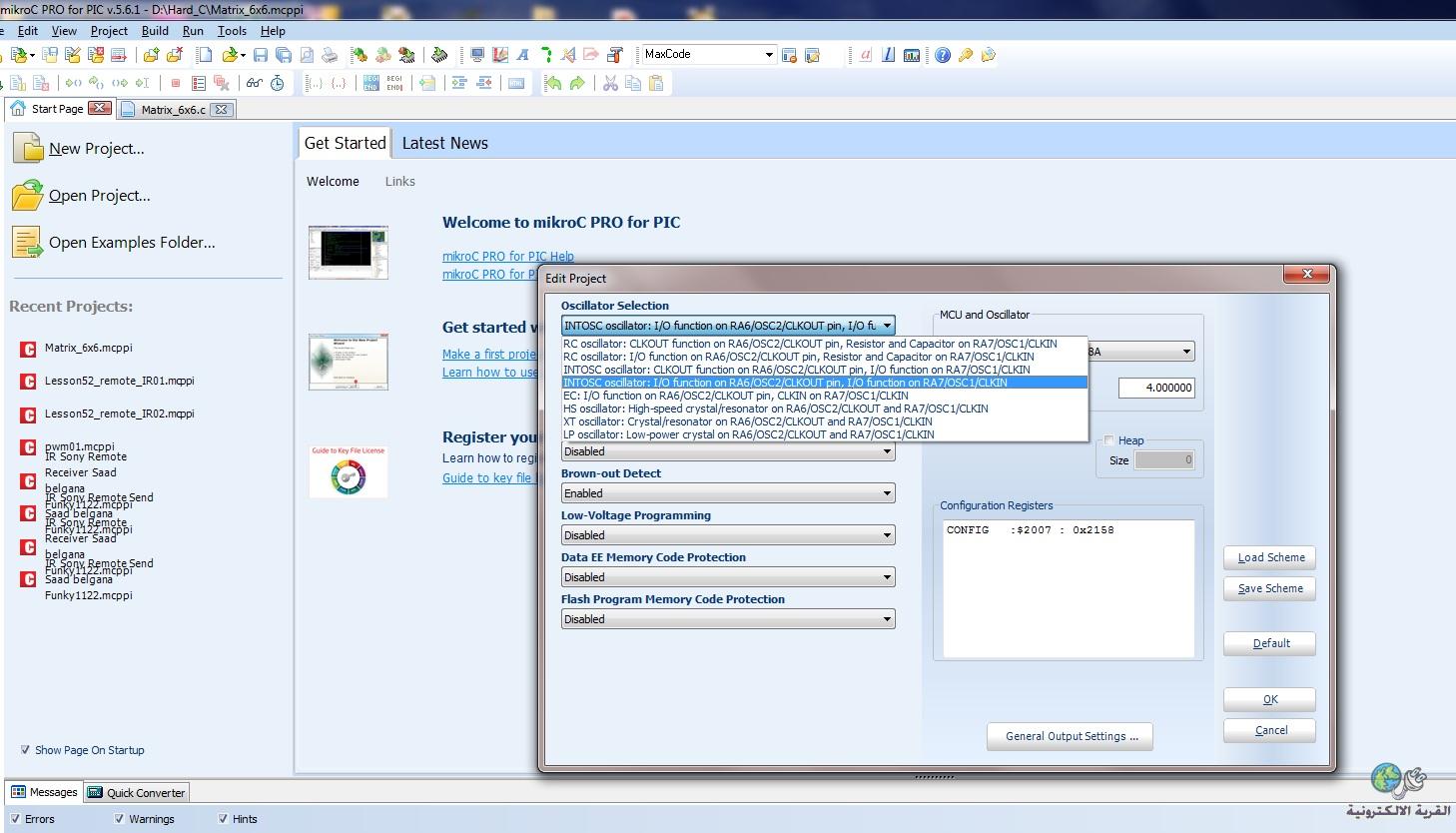Click the Build project icon
The image size is (1456, 833).
pos(360,55)
